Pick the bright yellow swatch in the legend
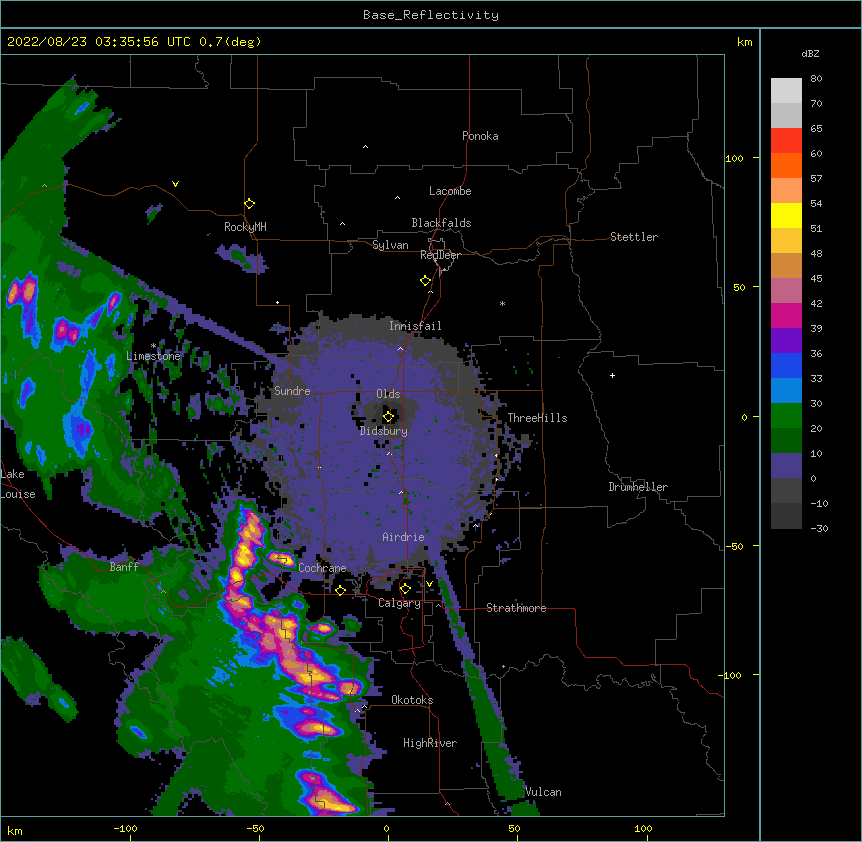The height and width of the screenshot is (842, 862). pyautogui.click(x=786, y=215)
